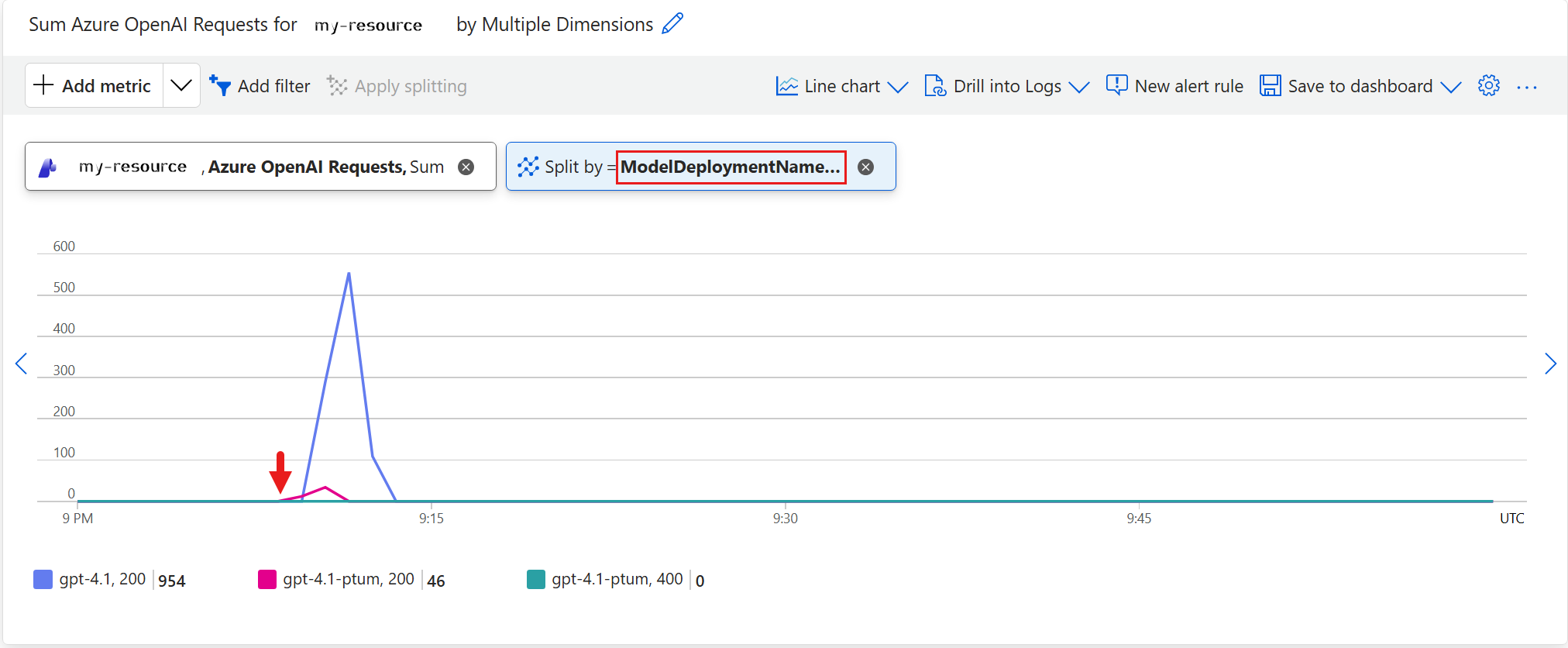1568x648 pixels.
Task: Click the legend value 46
Action: point(436,581)
